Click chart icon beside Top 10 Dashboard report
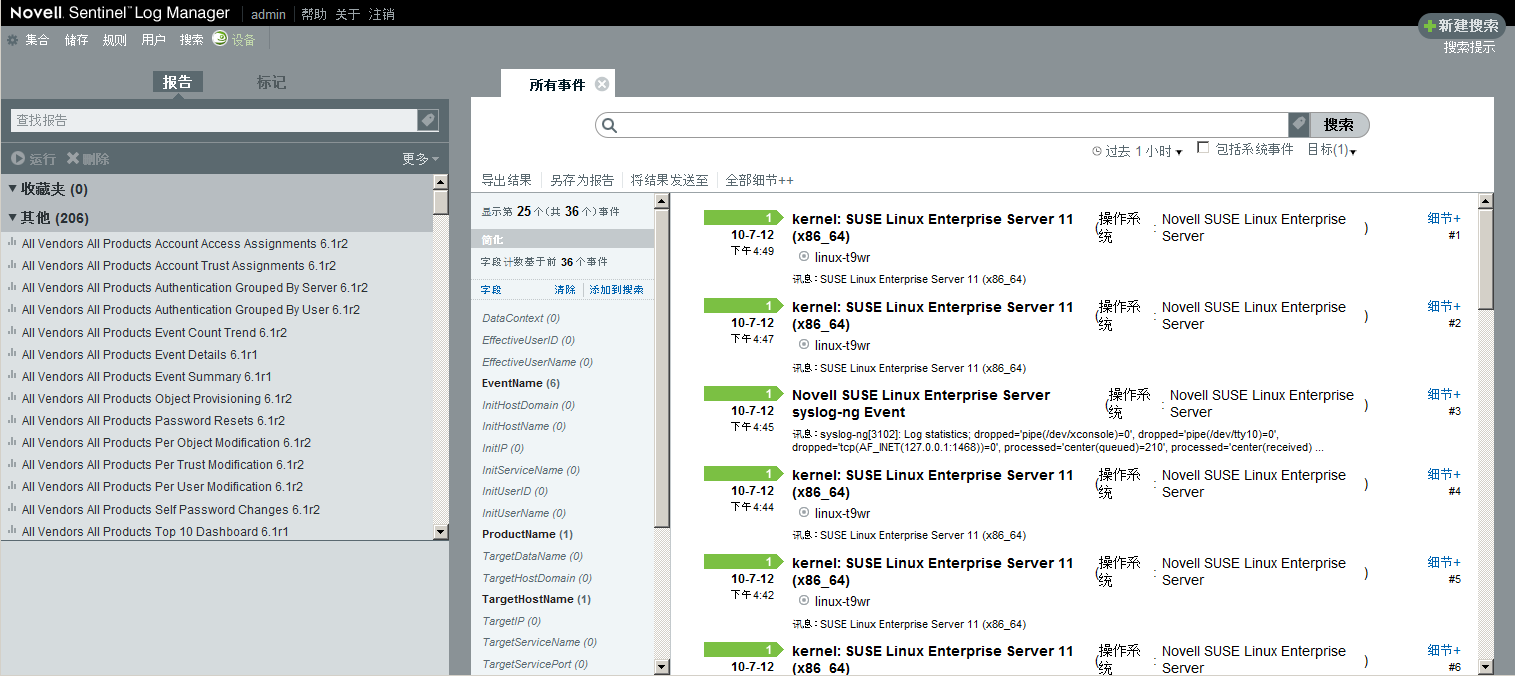Image resolution: width=1515 pixels, height=676 pixels. (12, 531)
